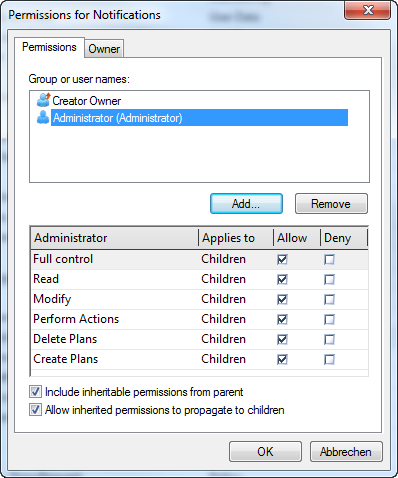Disable Include inheritable permissions from parent

[x=35, y=392]
